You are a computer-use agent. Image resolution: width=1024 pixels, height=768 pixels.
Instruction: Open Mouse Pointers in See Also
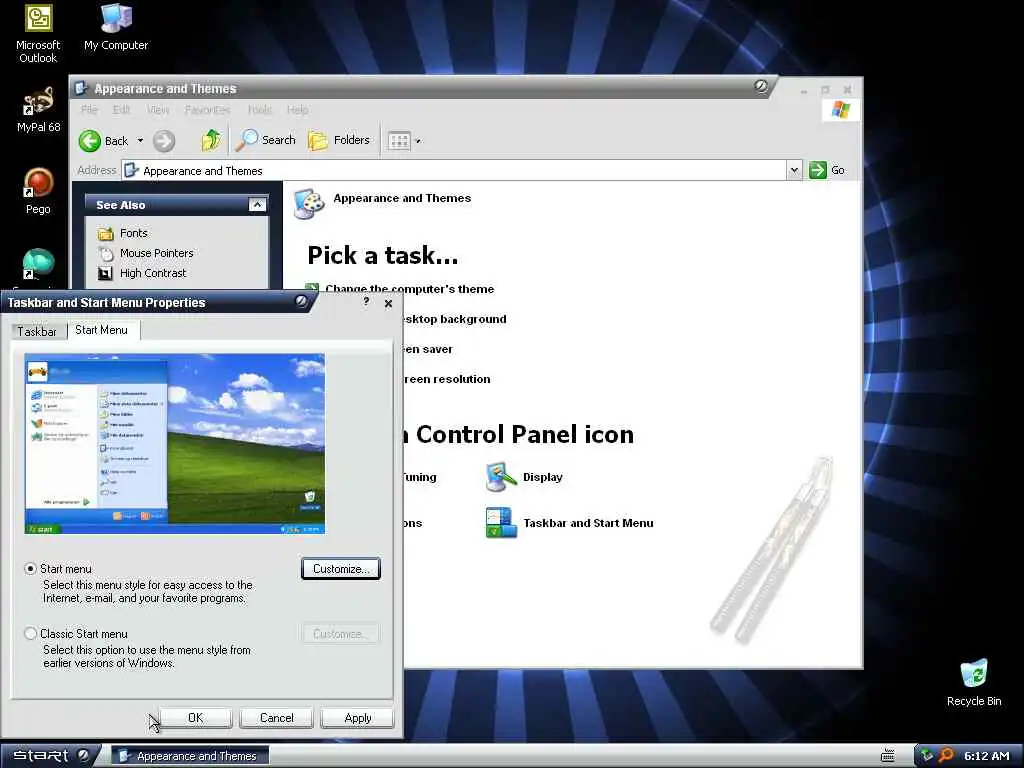(x=157, y=253)
